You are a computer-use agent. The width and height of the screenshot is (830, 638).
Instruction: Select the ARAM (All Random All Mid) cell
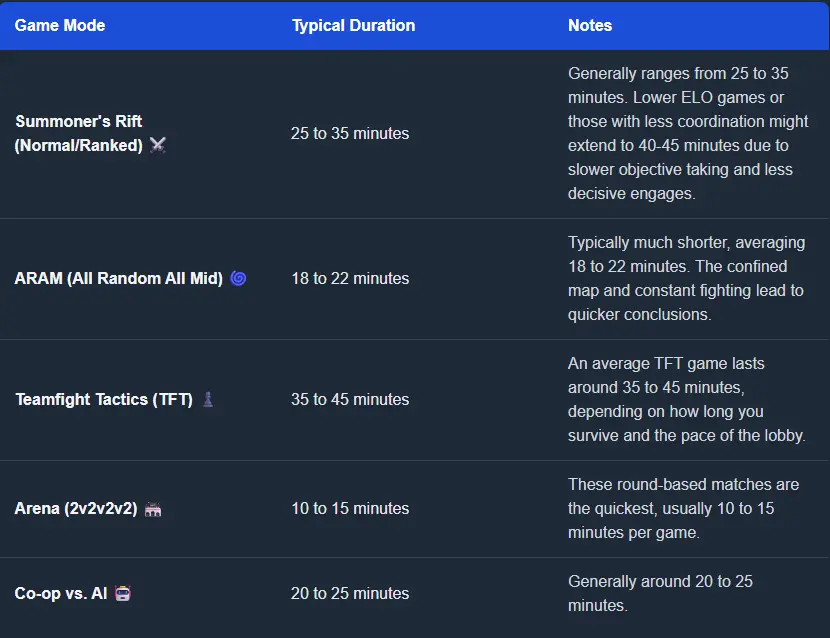138,278
